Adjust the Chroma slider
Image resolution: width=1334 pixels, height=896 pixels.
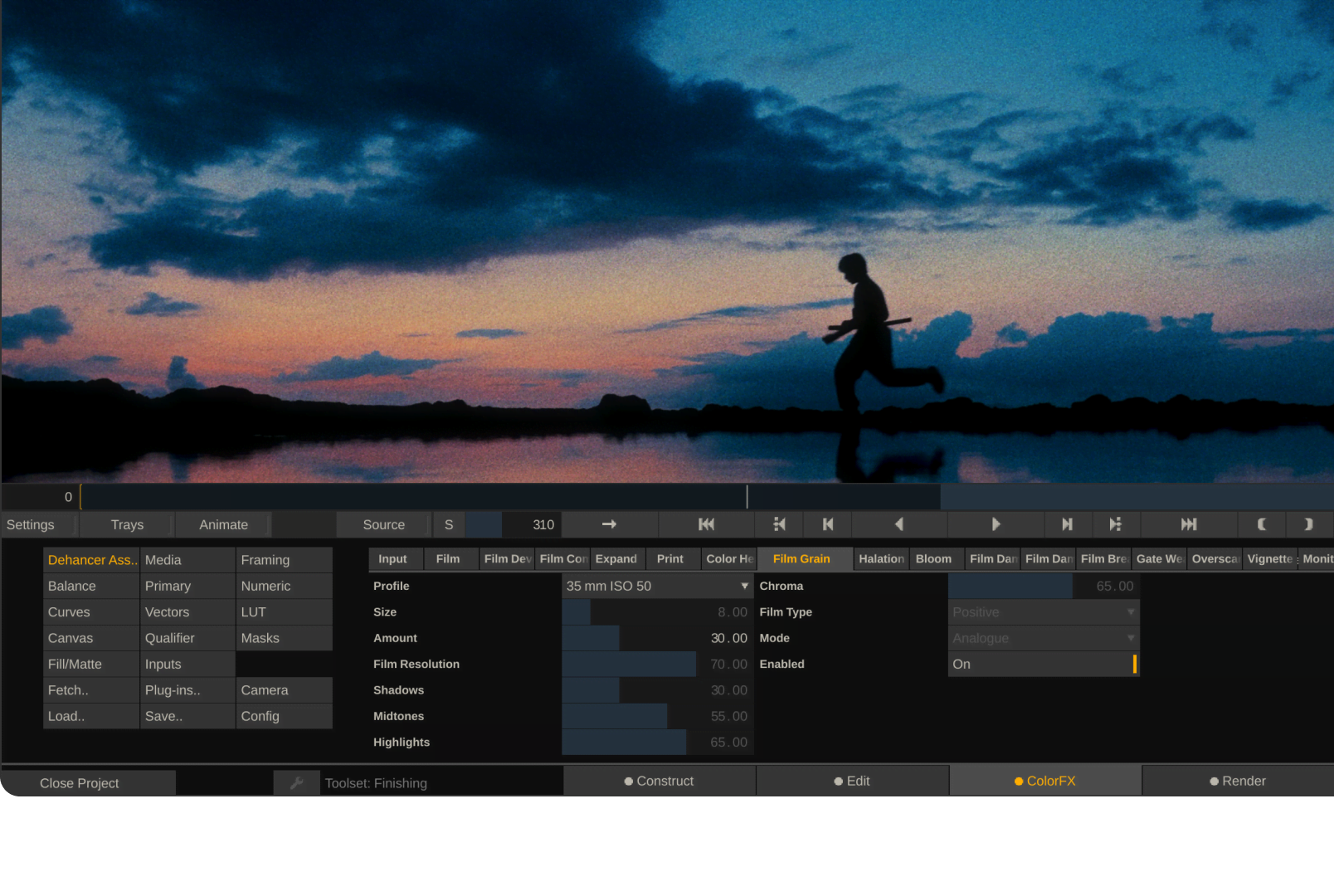[1044, 586]
